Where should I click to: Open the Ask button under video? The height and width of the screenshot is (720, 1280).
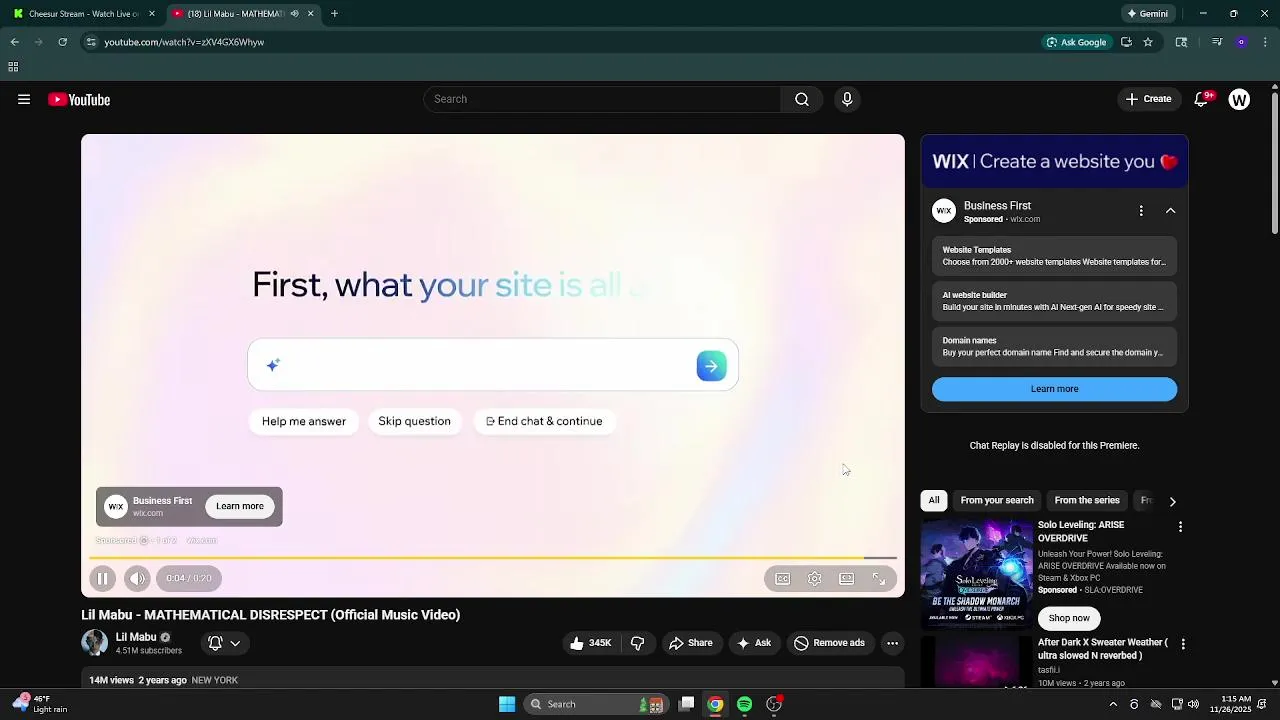pos(754,643)
